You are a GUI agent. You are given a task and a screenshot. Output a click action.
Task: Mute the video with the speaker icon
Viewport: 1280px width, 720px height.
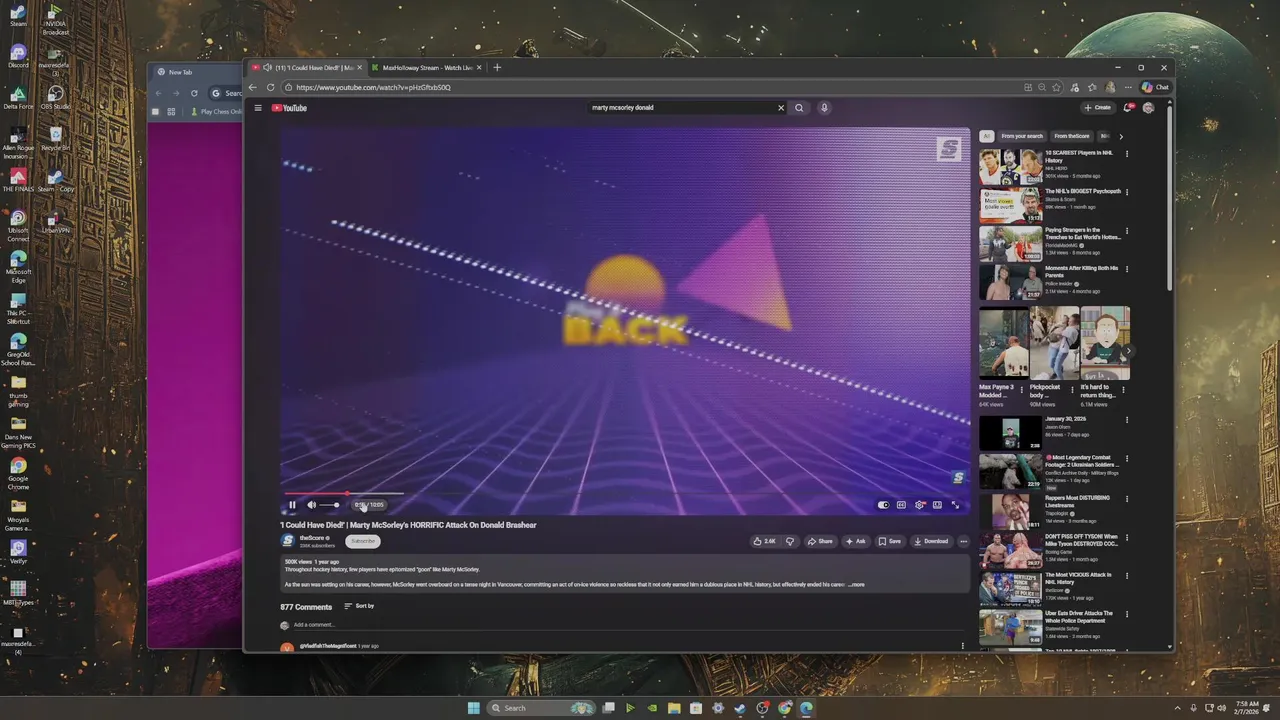click(x=311, y=505)
